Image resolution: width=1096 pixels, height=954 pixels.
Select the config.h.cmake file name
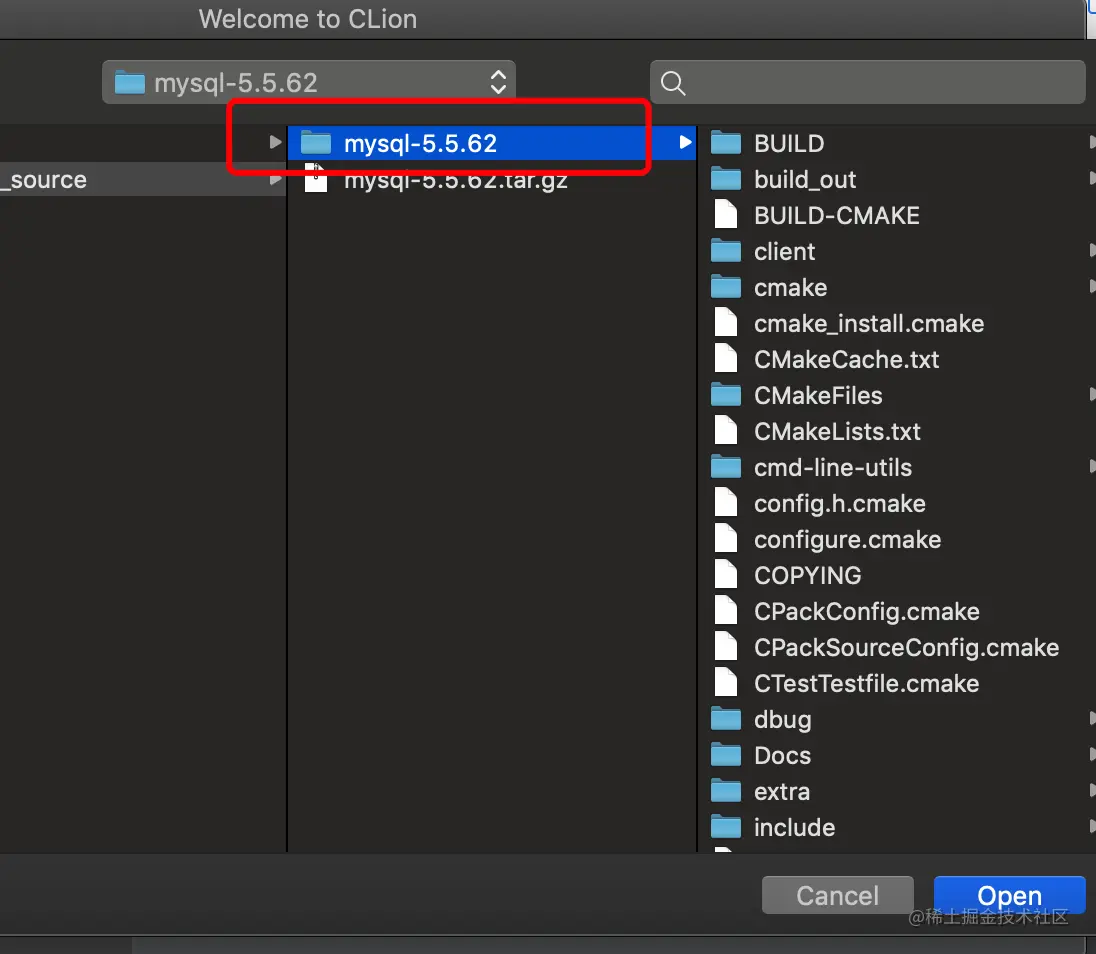point(839,503)
